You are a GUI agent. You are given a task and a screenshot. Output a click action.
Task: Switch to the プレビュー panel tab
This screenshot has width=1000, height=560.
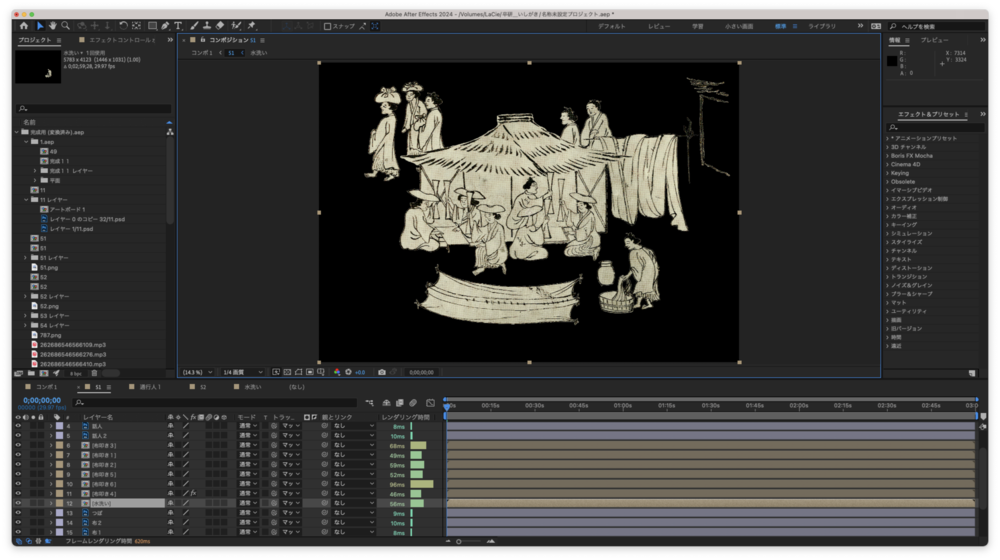[934, 40]
